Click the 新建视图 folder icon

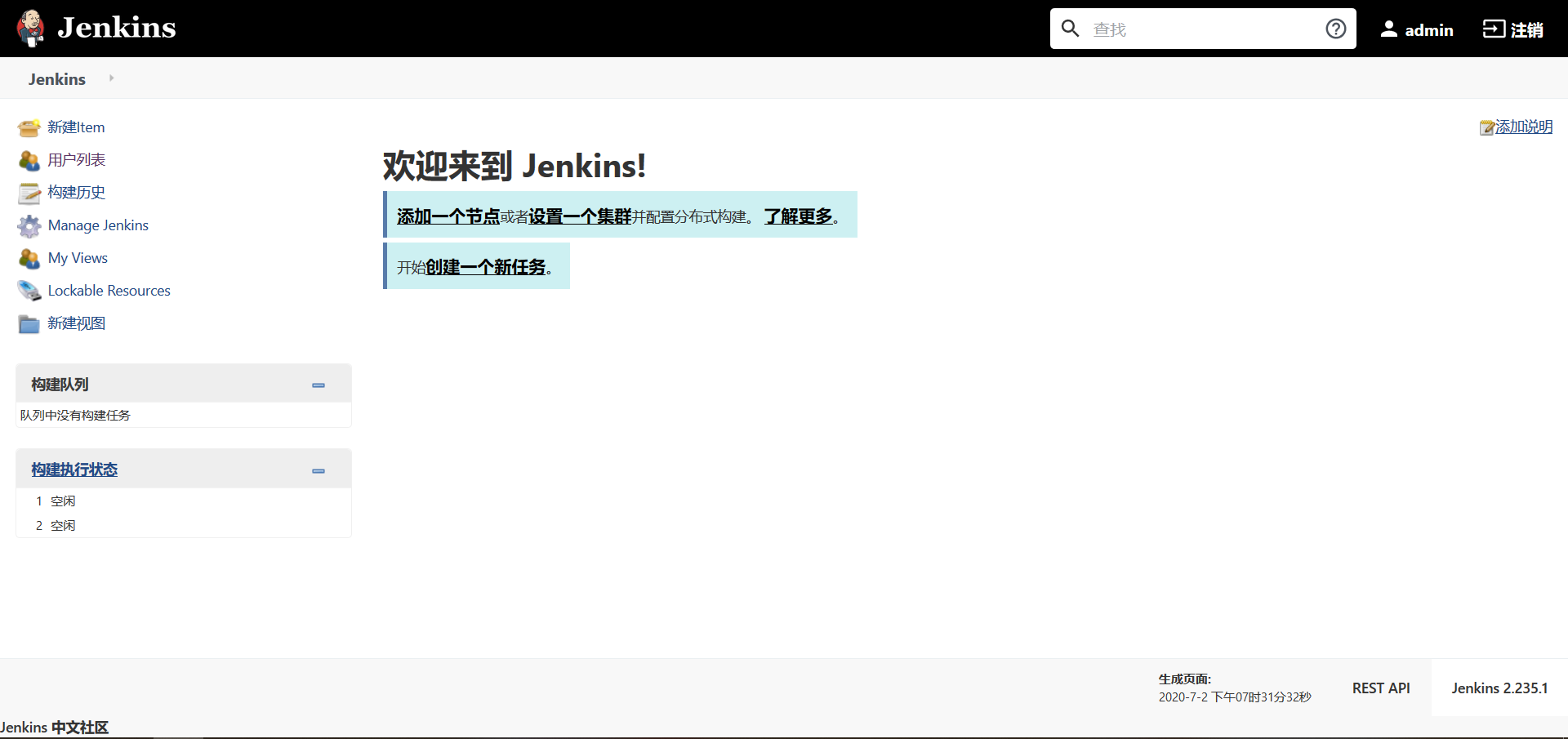click(x=29, y=324)
